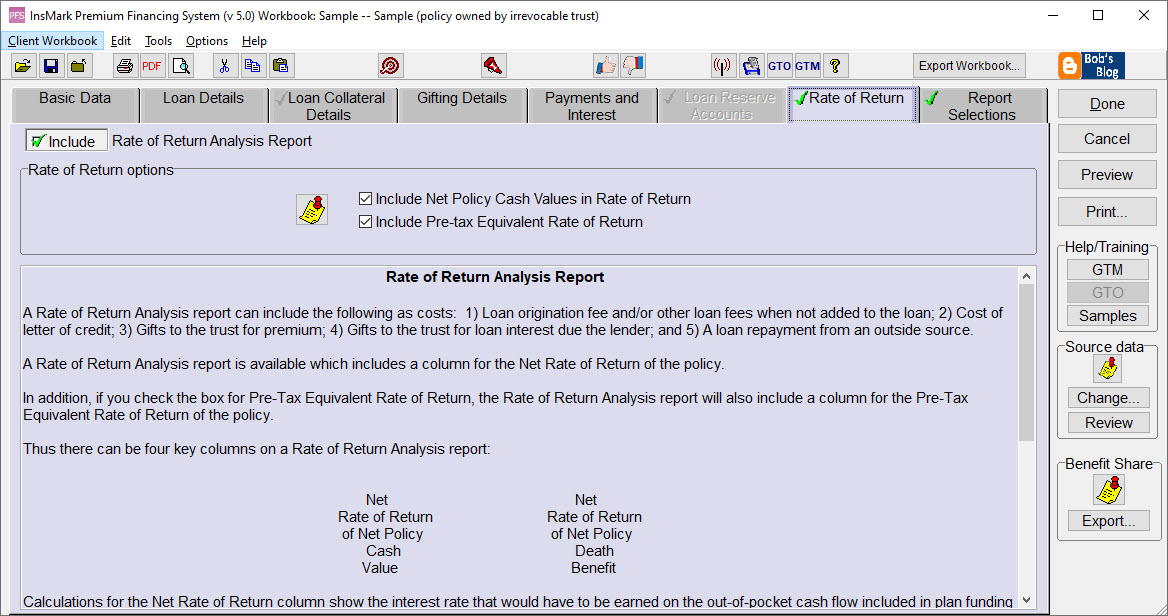Image resolution: width=1168 pixels, height=616 pixels.
Task: Open toolbar help via the question mark icon
Action: point(835,65)
